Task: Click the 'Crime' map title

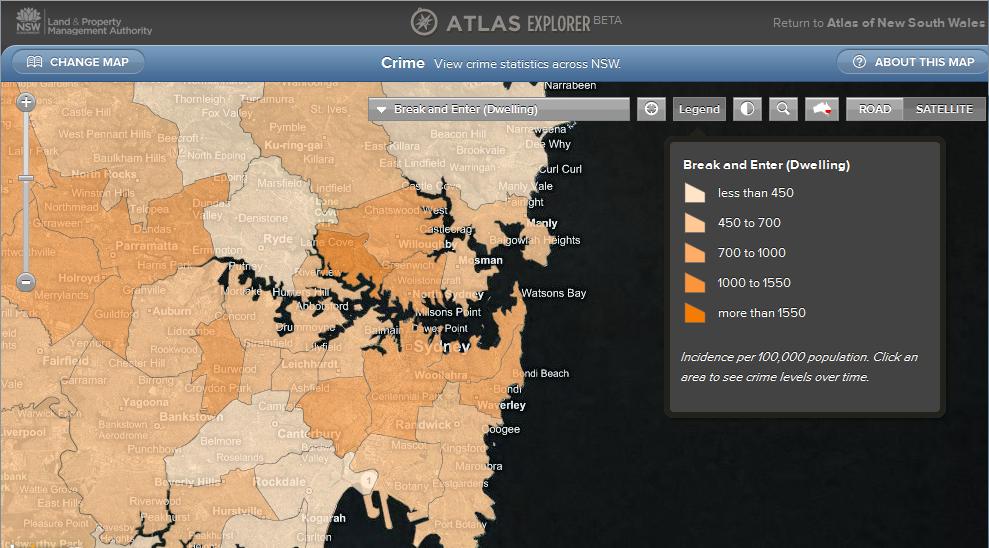Action: (x=402, y=63)
